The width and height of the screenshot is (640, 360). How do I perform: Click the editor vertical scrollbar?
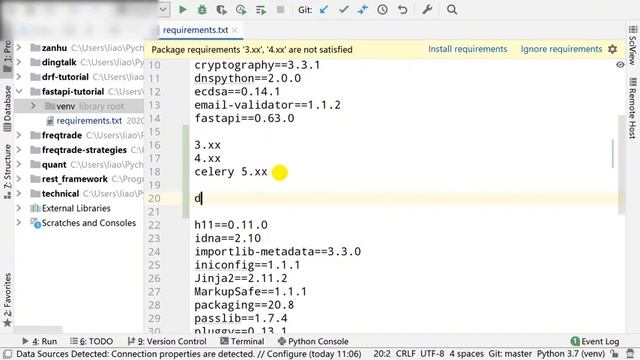[x=622, y=164]
